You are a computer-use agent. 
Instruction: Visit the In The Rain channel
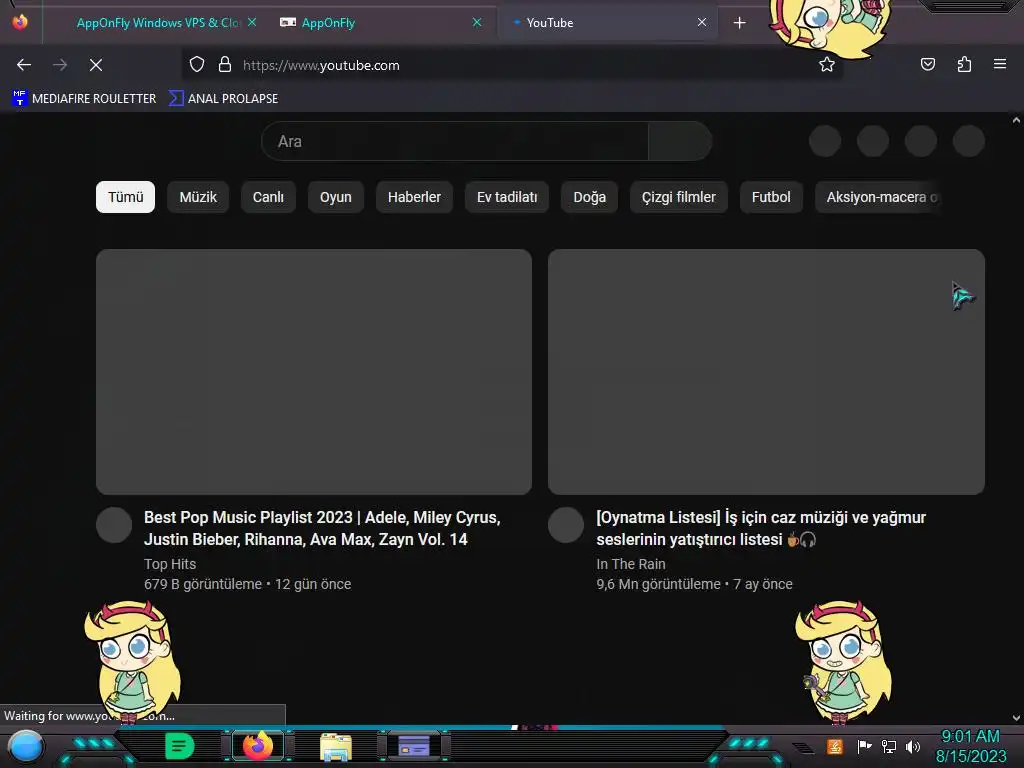coord(631,564)
